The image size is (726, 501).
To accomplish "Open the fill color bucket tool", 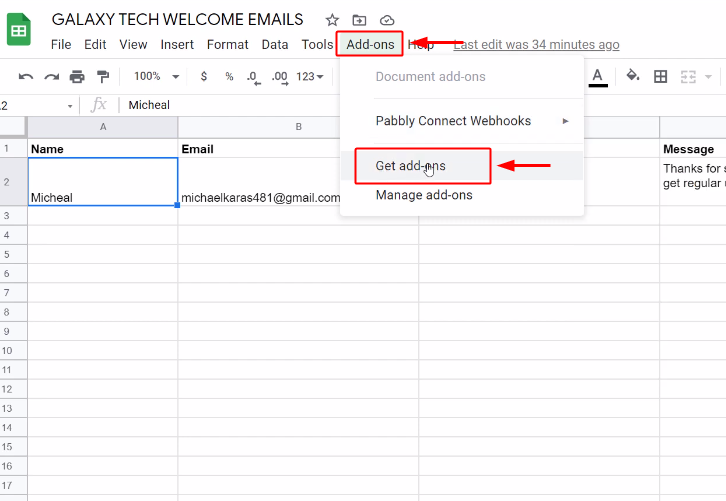I will [632, 75].
